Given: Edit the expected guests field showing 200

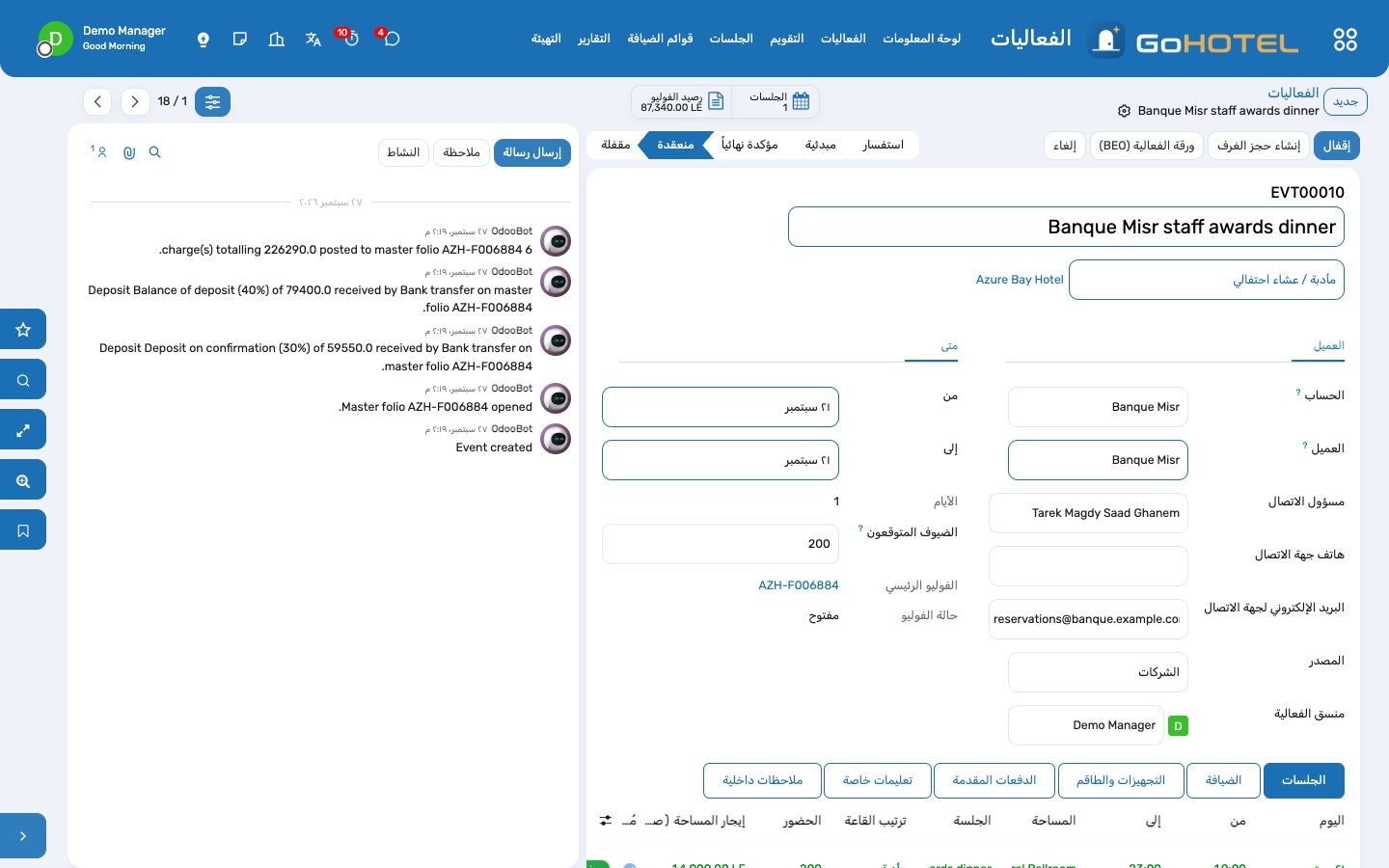Looking at the screenshot, I should (721, 544).
